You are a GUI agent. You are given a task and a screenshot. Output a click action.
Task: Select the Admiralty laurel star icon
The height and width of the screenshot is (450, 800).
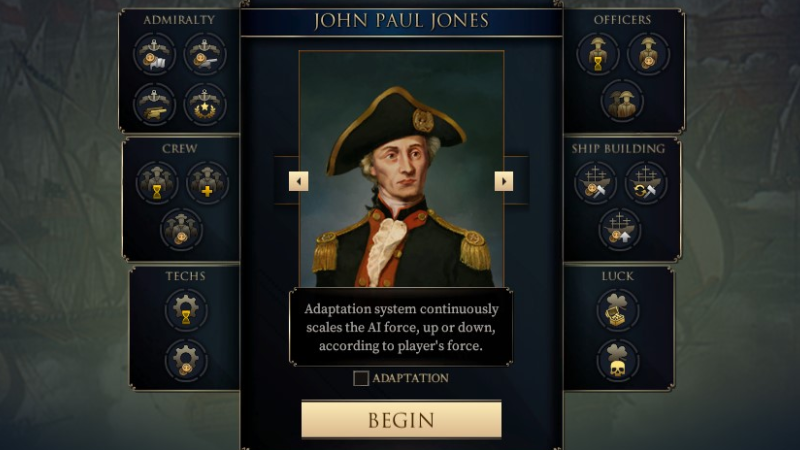point(205,104)
